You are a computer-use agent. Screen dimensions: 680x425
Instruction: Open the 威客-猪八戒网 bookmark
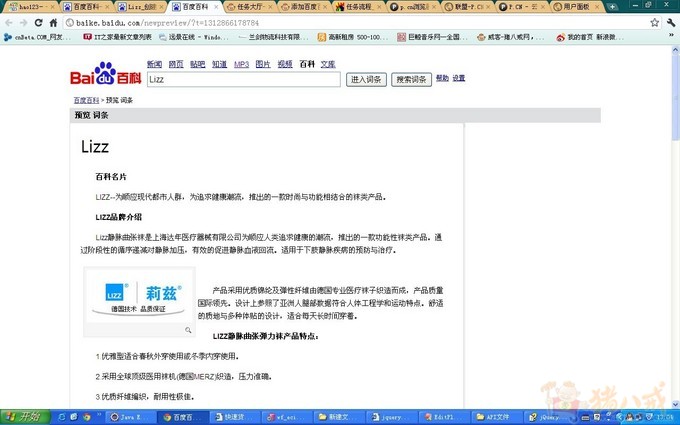pyautogui.click(x=511, y=37)
